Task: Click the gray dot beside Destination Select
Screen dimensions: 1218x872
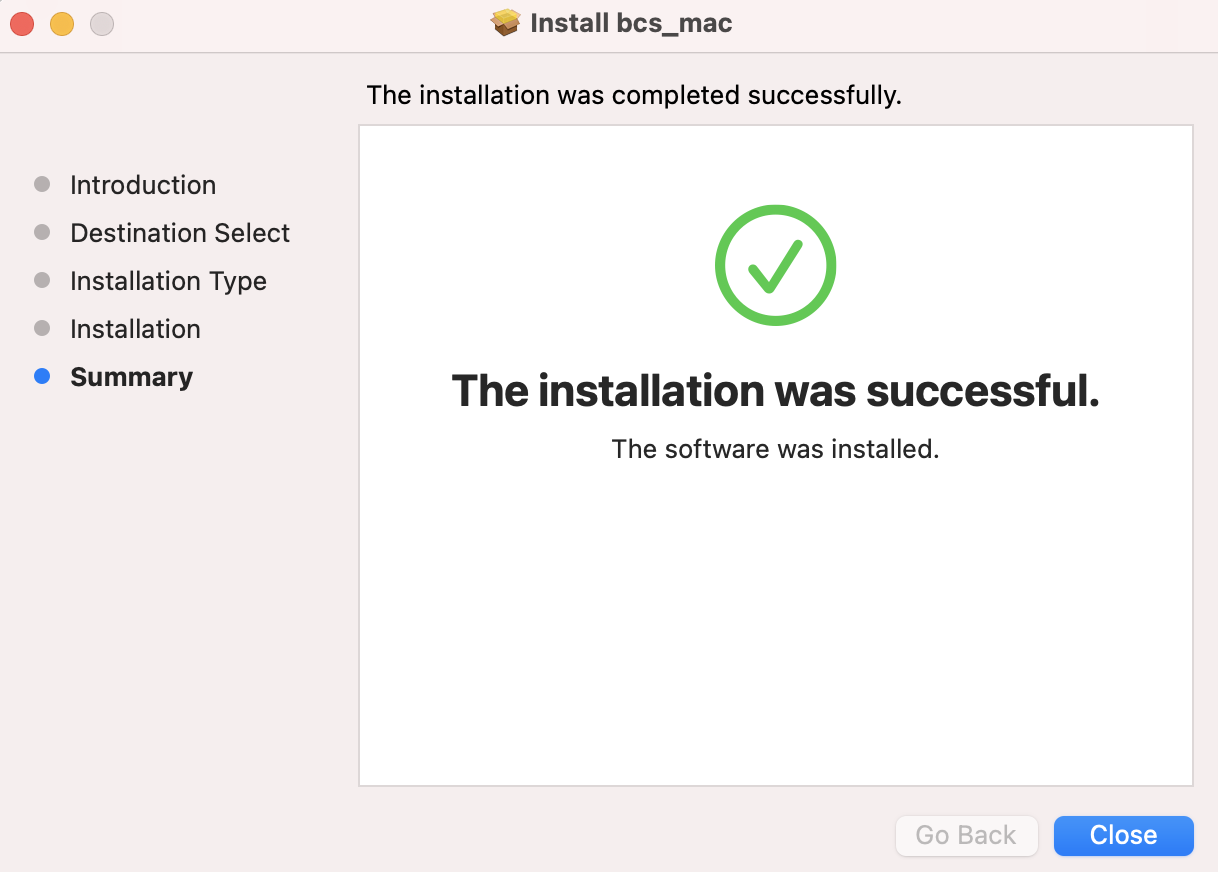Action: tap(42, 232)
